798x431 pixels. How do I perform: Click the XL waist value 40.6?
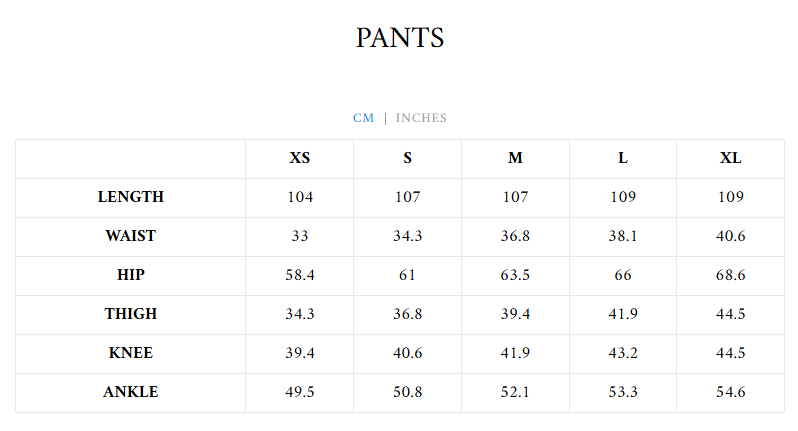click(x=731, y=236)
